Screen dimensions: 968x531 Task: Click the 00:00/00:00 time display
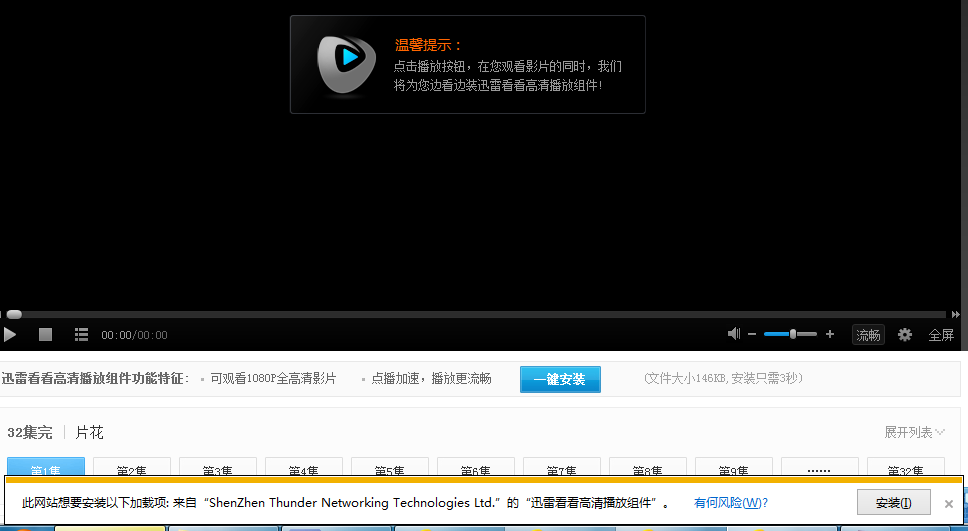[x=134, y=335]
